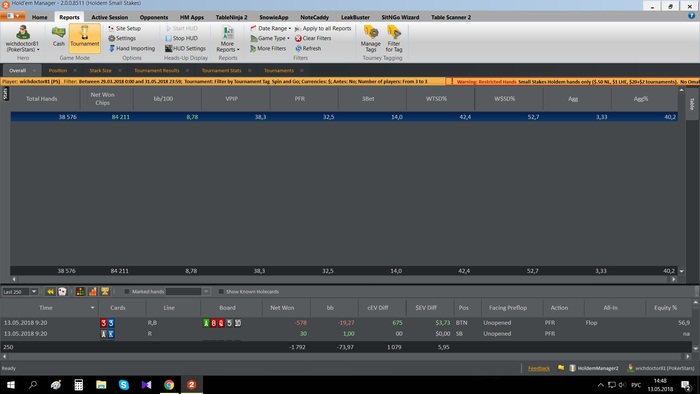Click the playing cards replayer icon
Screen dimensions: 700x394
pyautogui.click(x=62, y=291)
